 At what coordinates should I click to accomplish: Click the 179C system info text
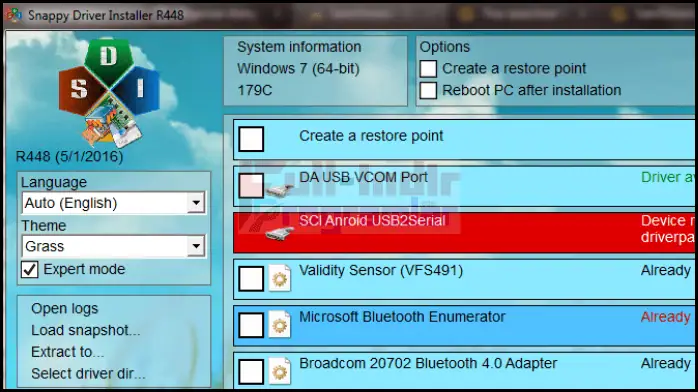(255, 90)
